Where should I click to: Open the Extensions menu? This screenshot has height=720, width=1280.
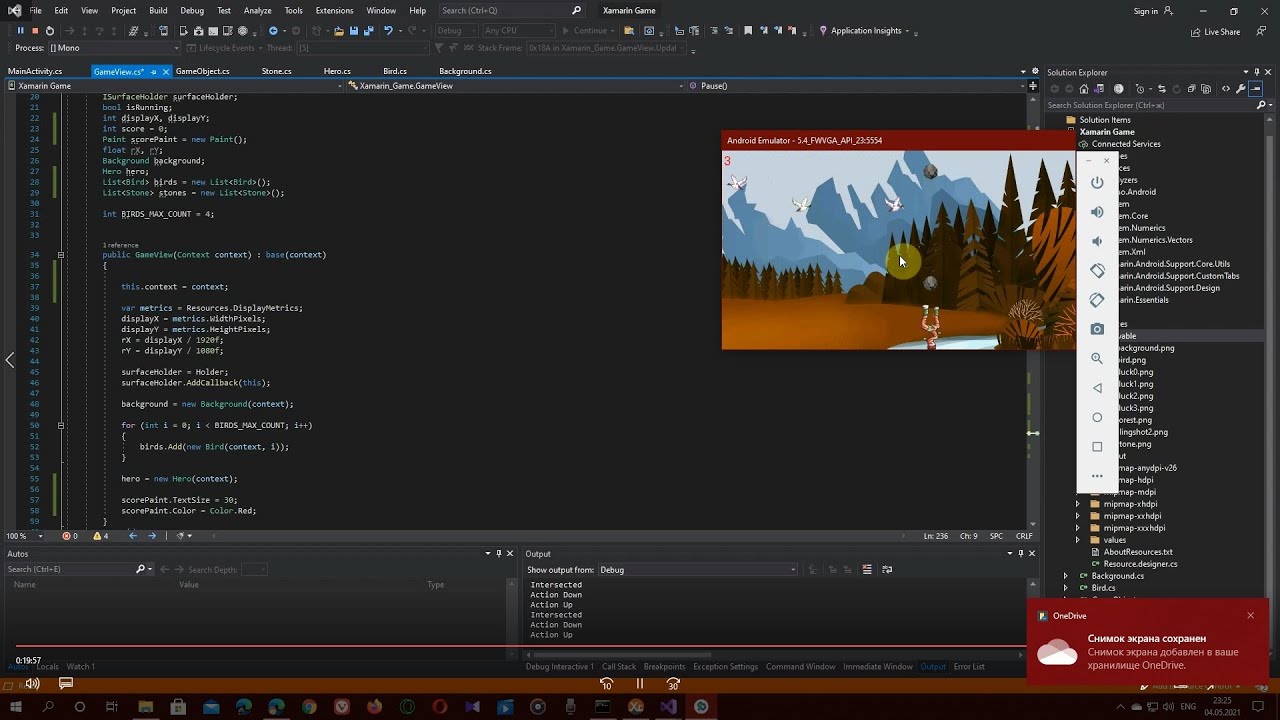point(334,10)
